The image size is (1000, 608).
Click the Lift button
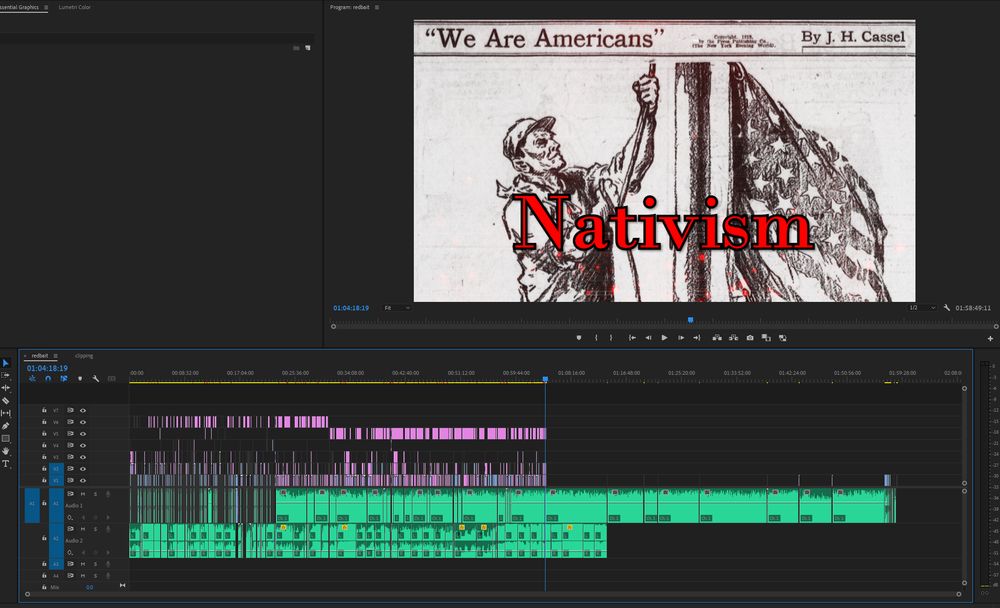tap(717, 338)
